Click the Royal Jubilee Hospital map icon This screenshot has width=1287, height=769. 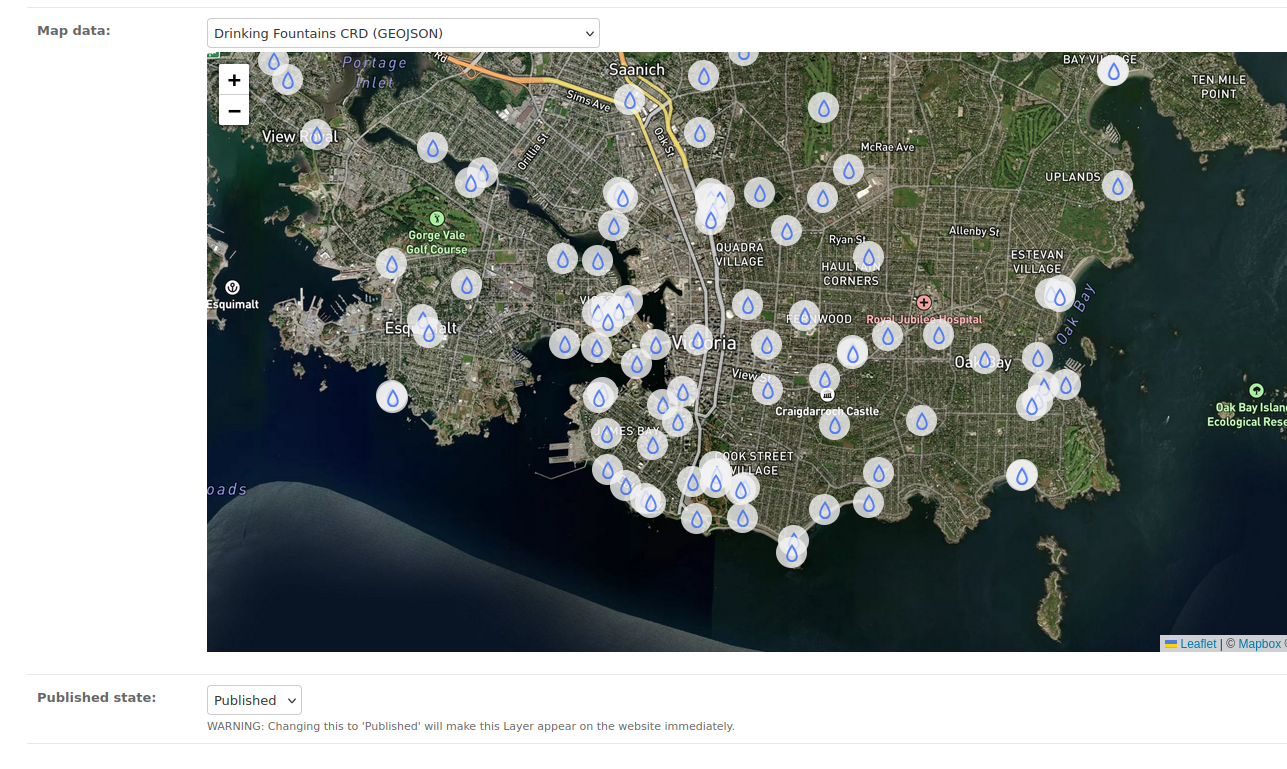tap(924, 302)
